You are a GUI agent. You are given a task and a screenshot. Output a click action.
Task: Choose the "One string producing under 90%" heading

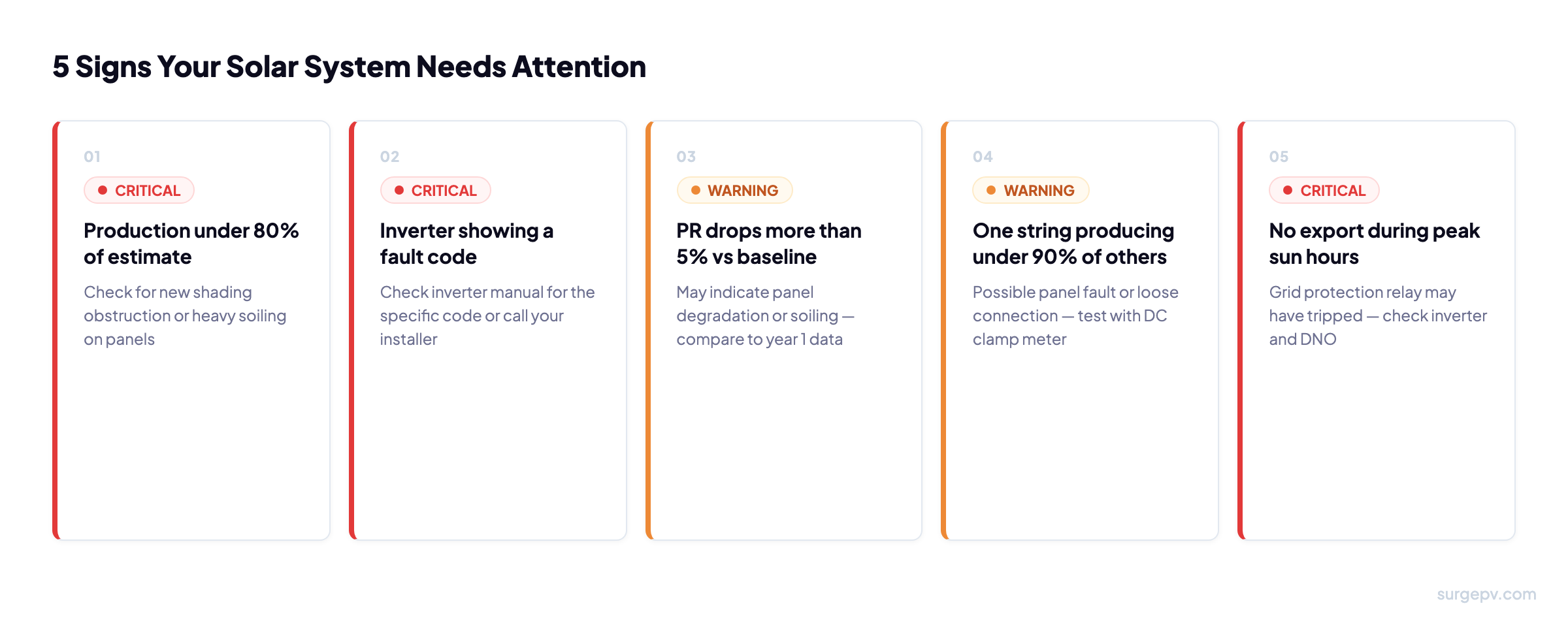(x=1073, y=244)
